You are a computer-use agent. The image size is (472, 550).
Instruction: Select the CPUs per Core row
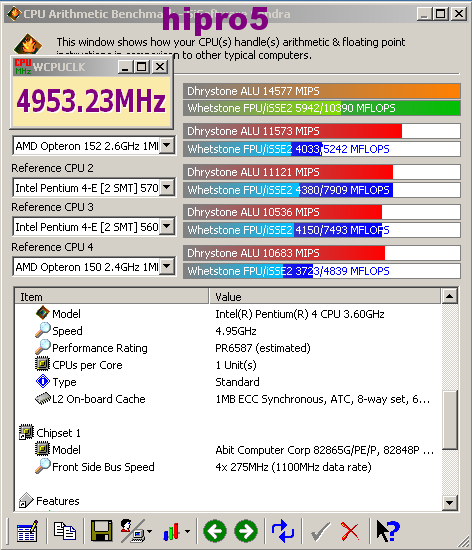click(228, 365)
